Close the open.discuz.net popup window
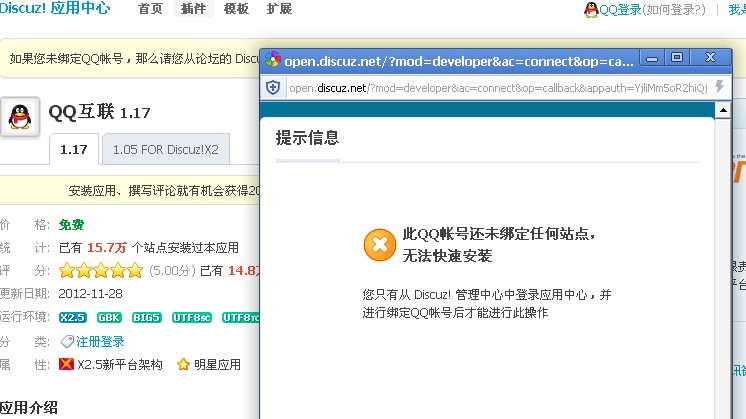 [710, 58]
